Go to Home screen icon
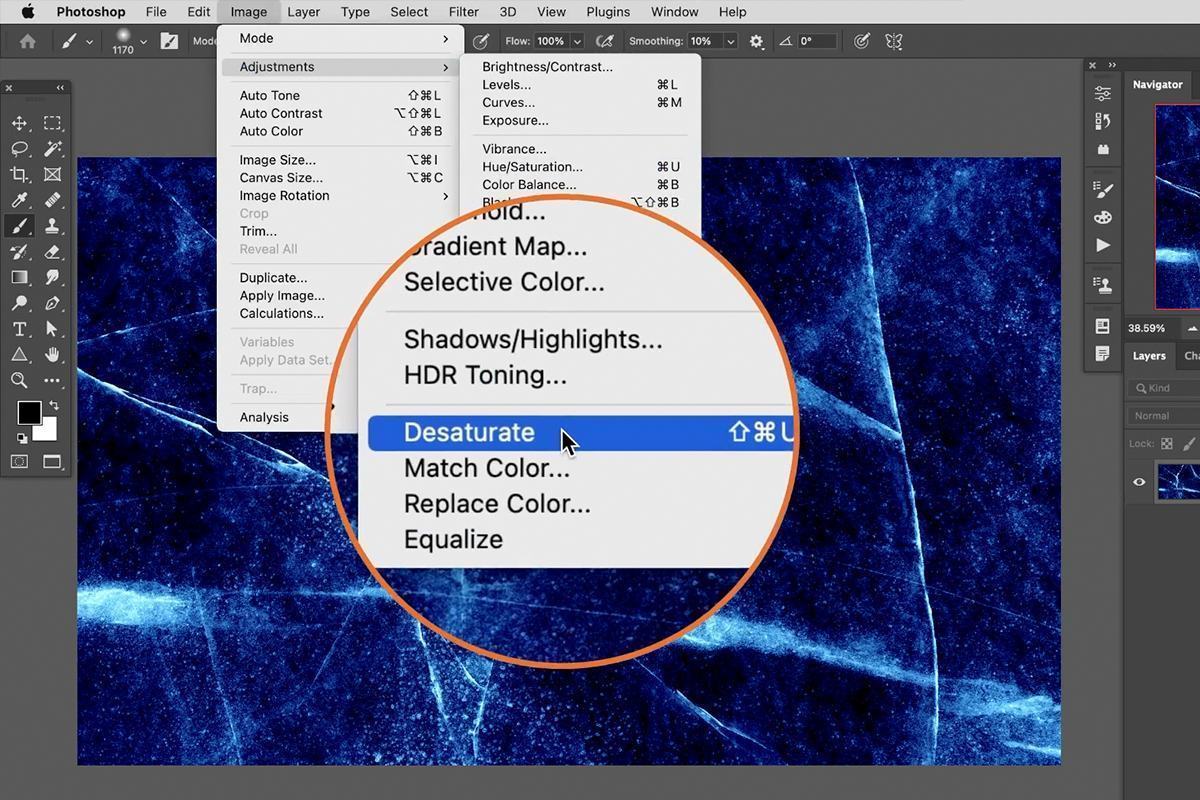The height and width of the screenshot is (800, 1200). (x=28, y=41)
